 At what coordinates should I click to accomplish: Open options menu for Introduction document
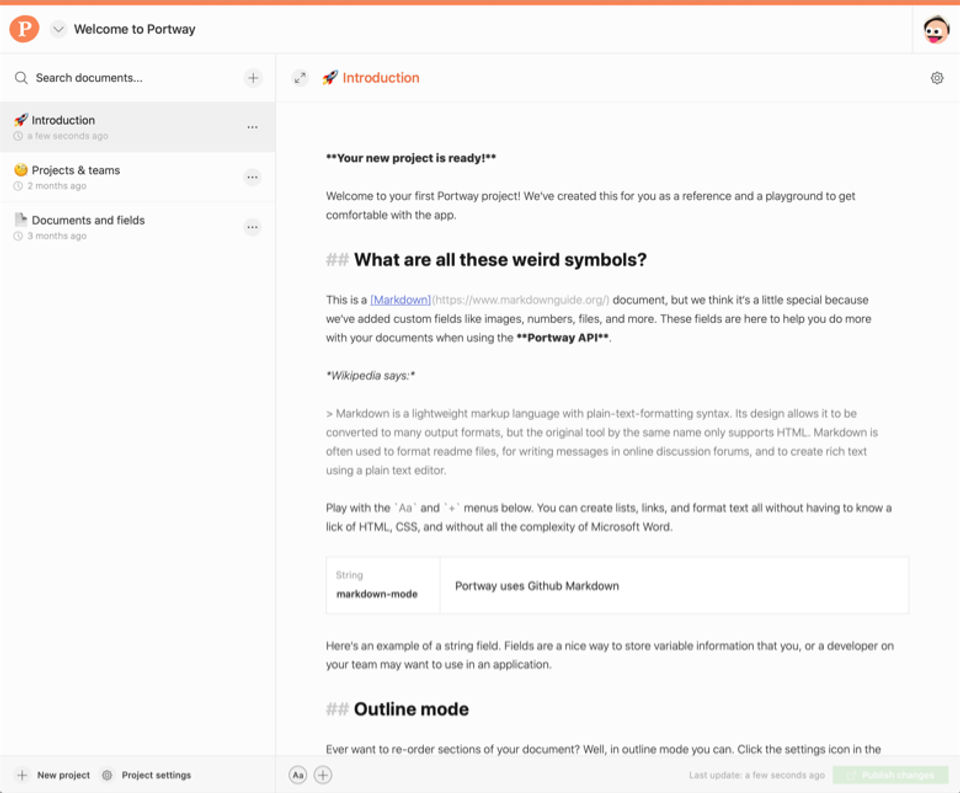[x=252, y=127]
